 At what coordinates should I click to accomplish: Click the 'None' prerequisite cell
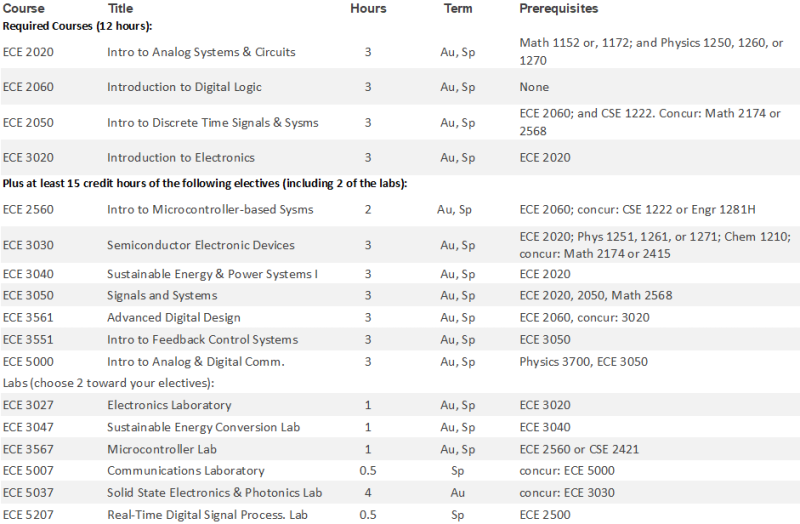click(534, 87)
